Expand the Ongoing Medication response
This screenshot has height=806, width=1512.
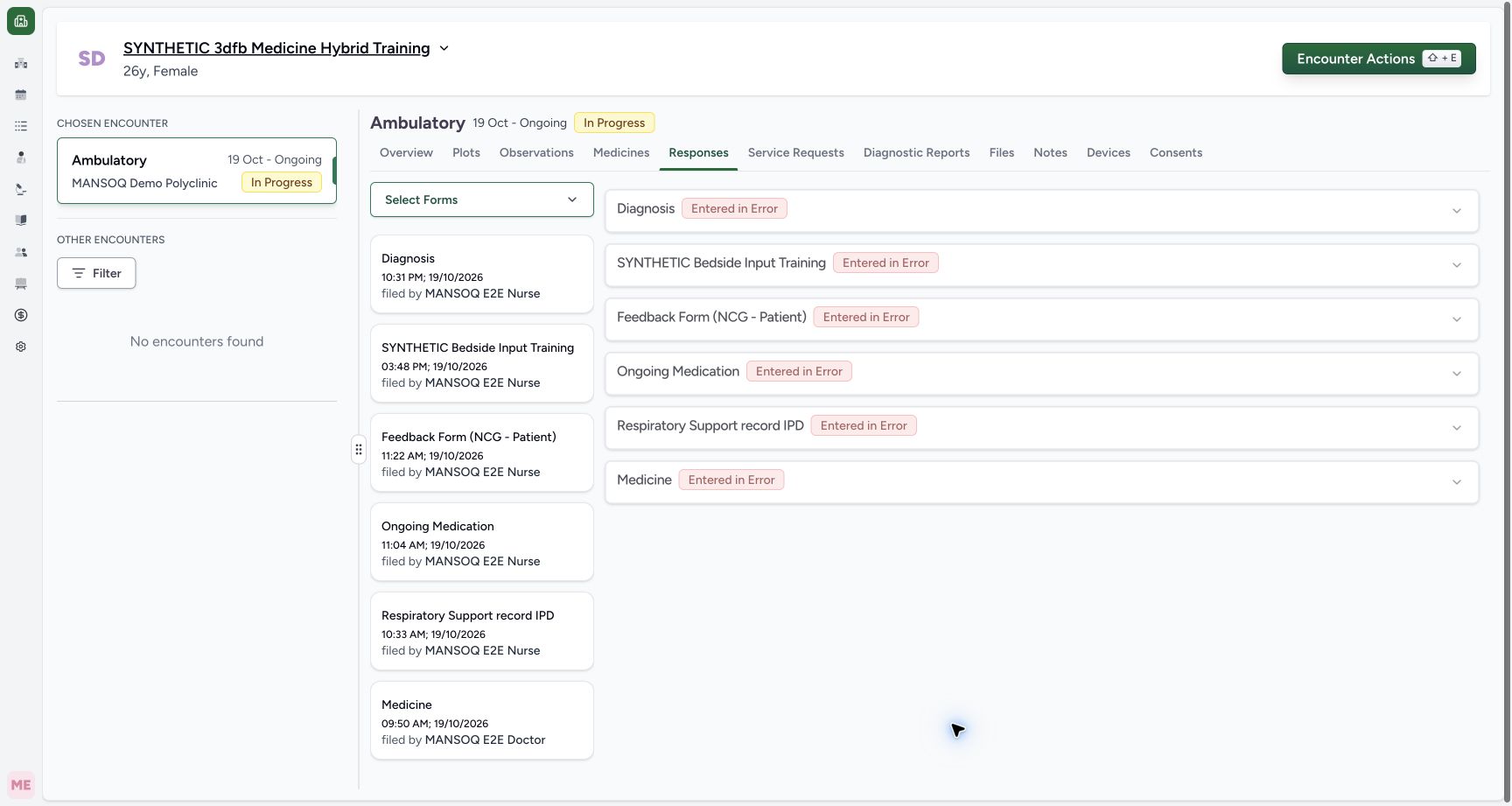(x=1457, y=374)
